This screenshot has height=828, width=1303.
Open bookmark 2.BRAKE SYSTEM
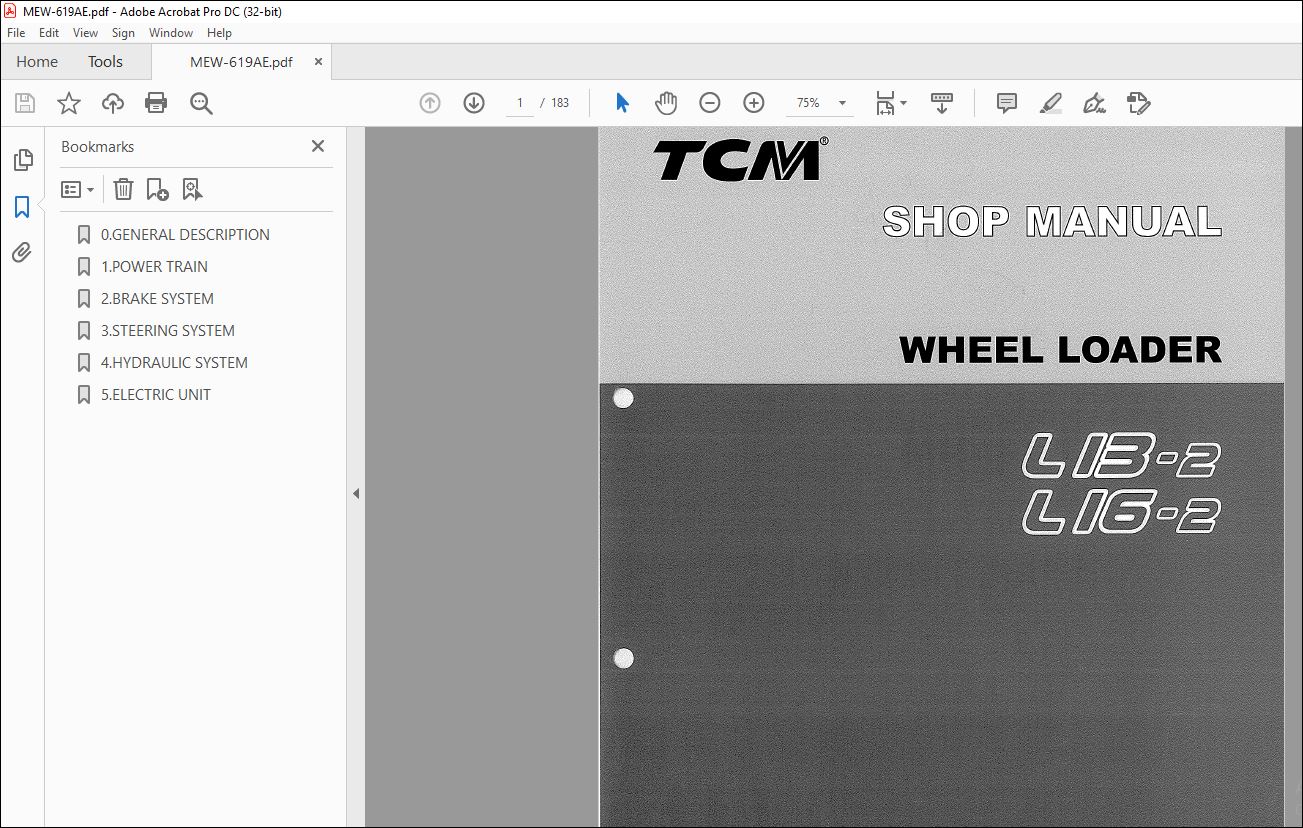point(157,299)
